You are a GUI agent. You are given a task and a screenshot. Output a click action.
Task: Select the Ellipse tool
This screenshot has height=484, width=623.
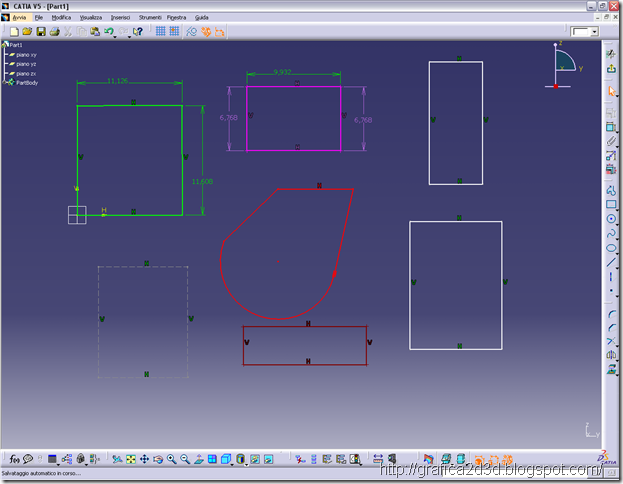pos(611,248)
